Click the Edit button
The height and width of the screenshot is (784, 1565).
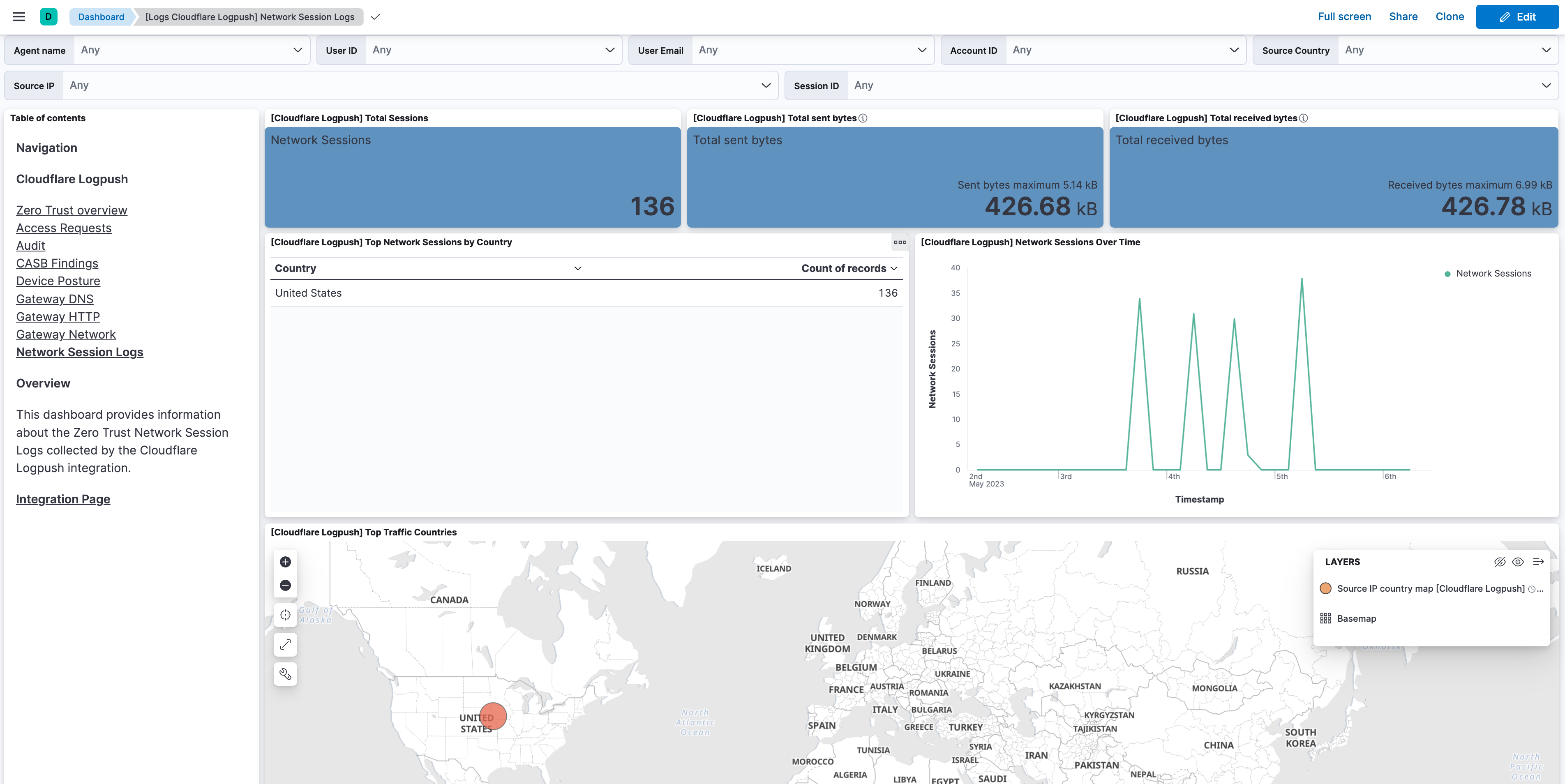click(1517, 16)
